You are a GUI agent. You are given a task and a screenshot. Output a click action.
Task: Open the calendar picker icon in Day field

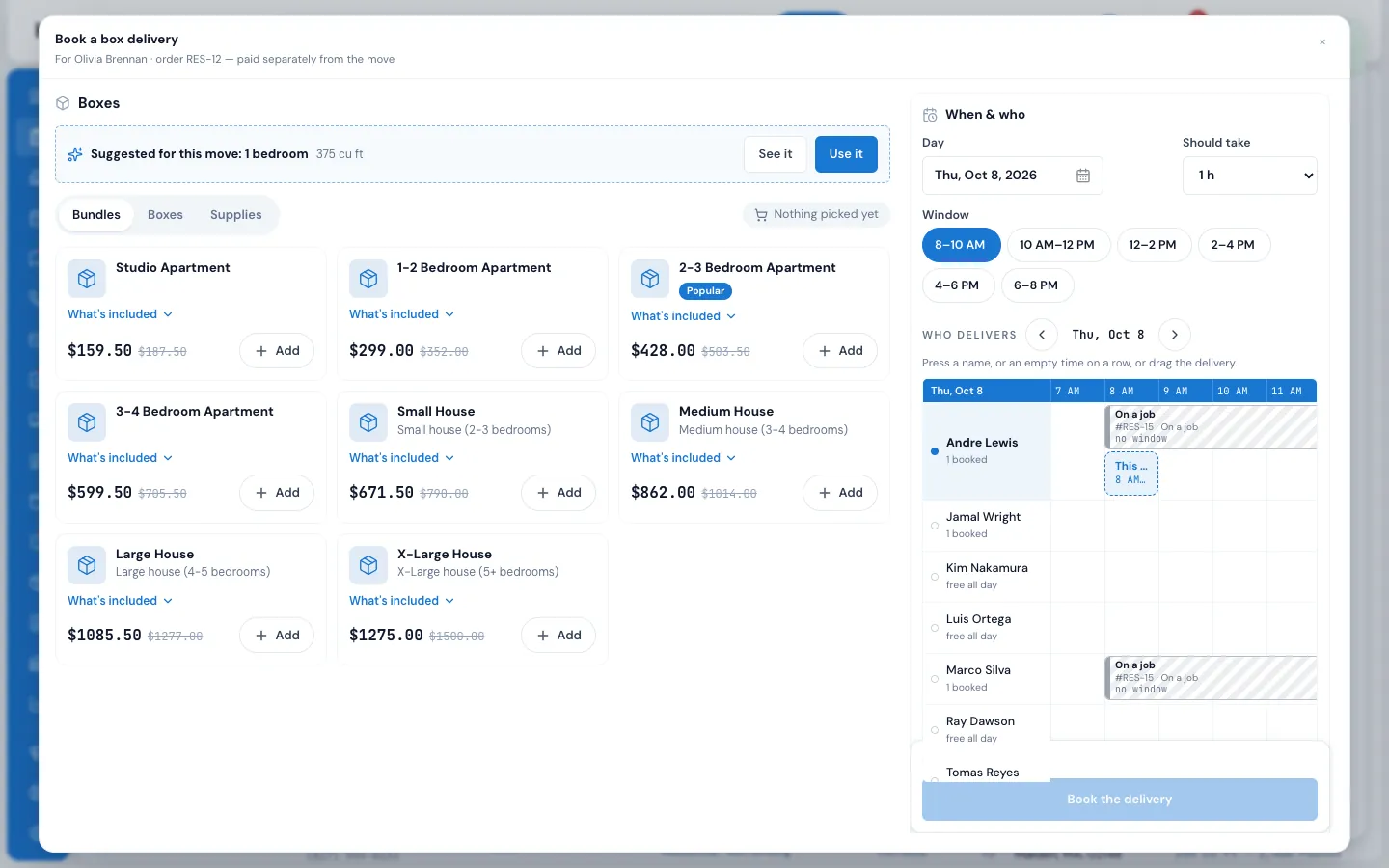(x=1083, y=176)
